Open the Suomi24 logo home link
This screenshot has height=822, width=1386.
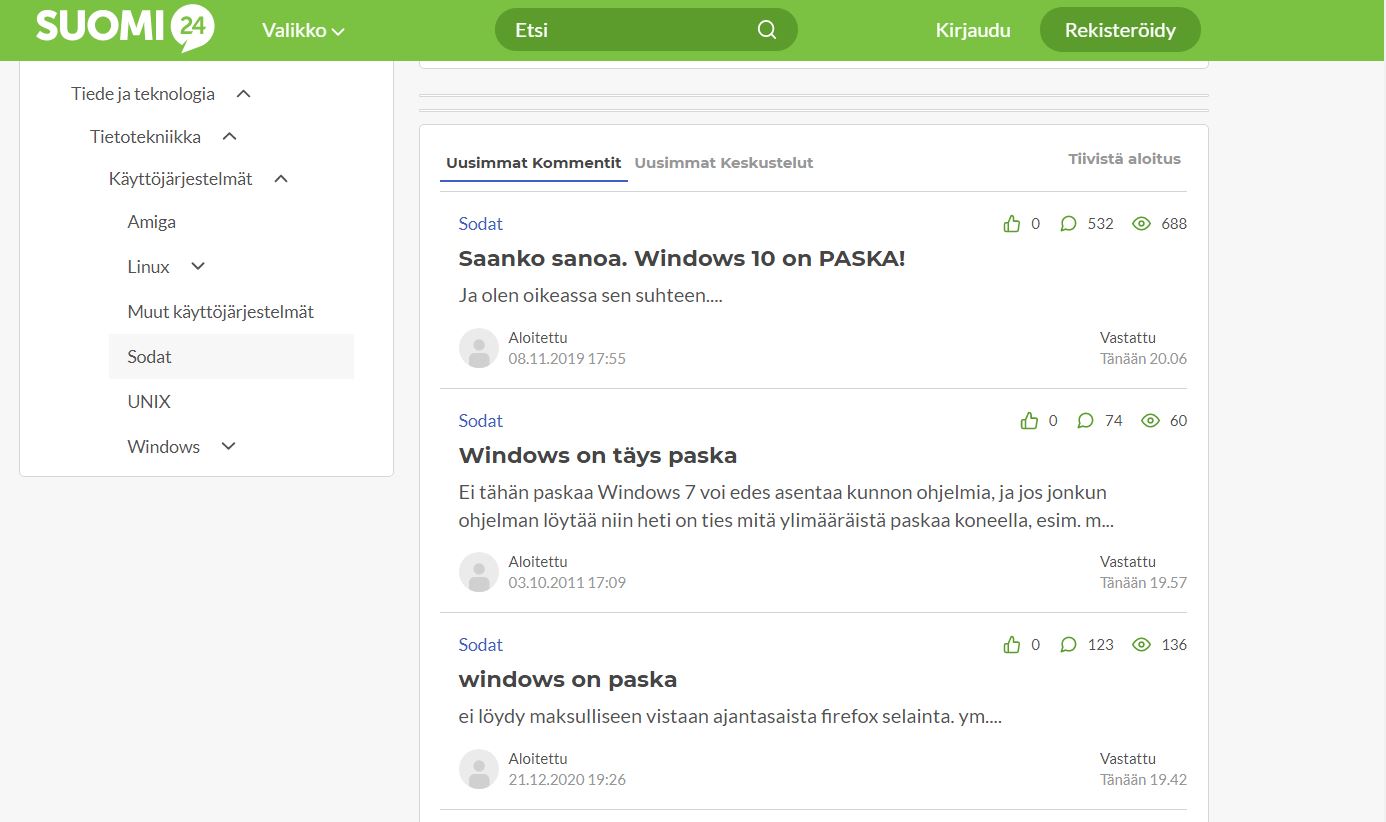click(x=125, y=29)
